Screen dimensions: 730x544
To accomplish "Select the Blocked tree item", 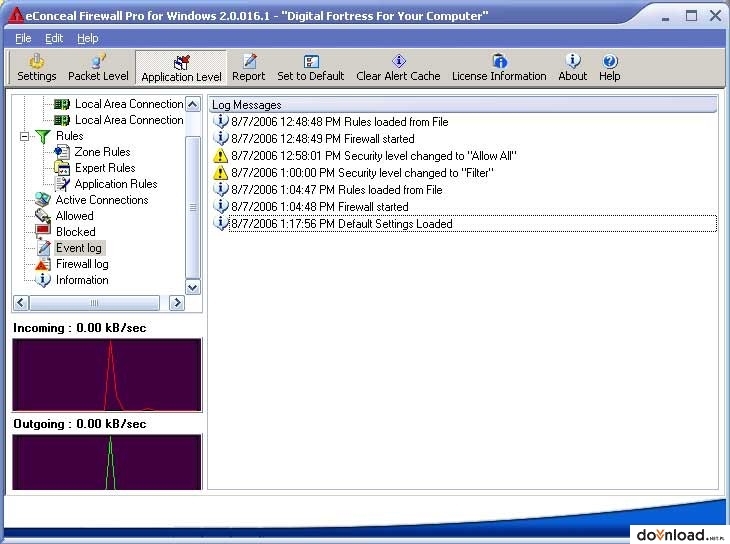I will (x=75, y=231).
